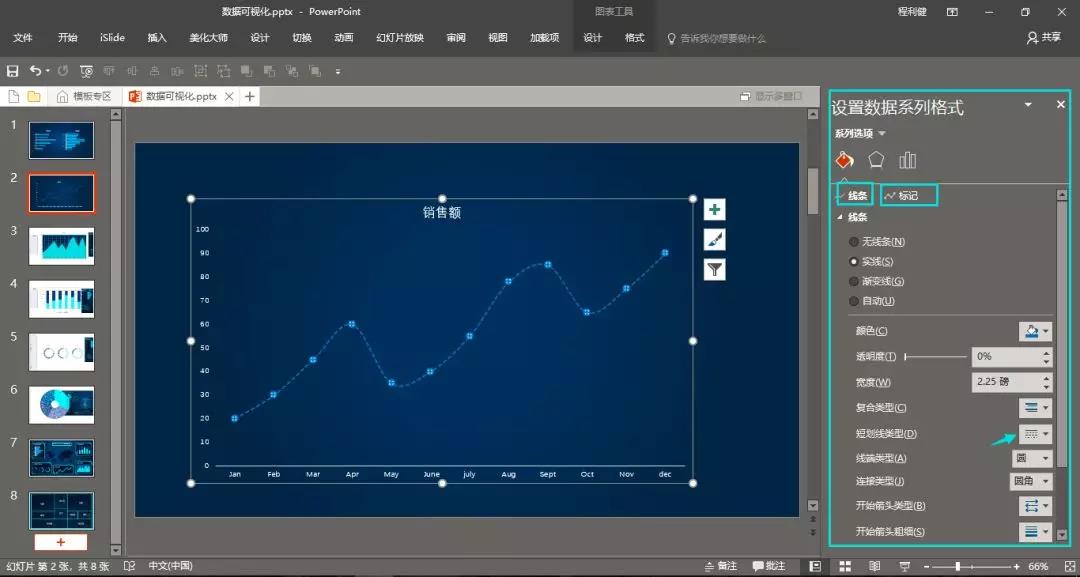
Task: Close the 设置数据系列格式 pane
Action: [x=1061, y=105]
